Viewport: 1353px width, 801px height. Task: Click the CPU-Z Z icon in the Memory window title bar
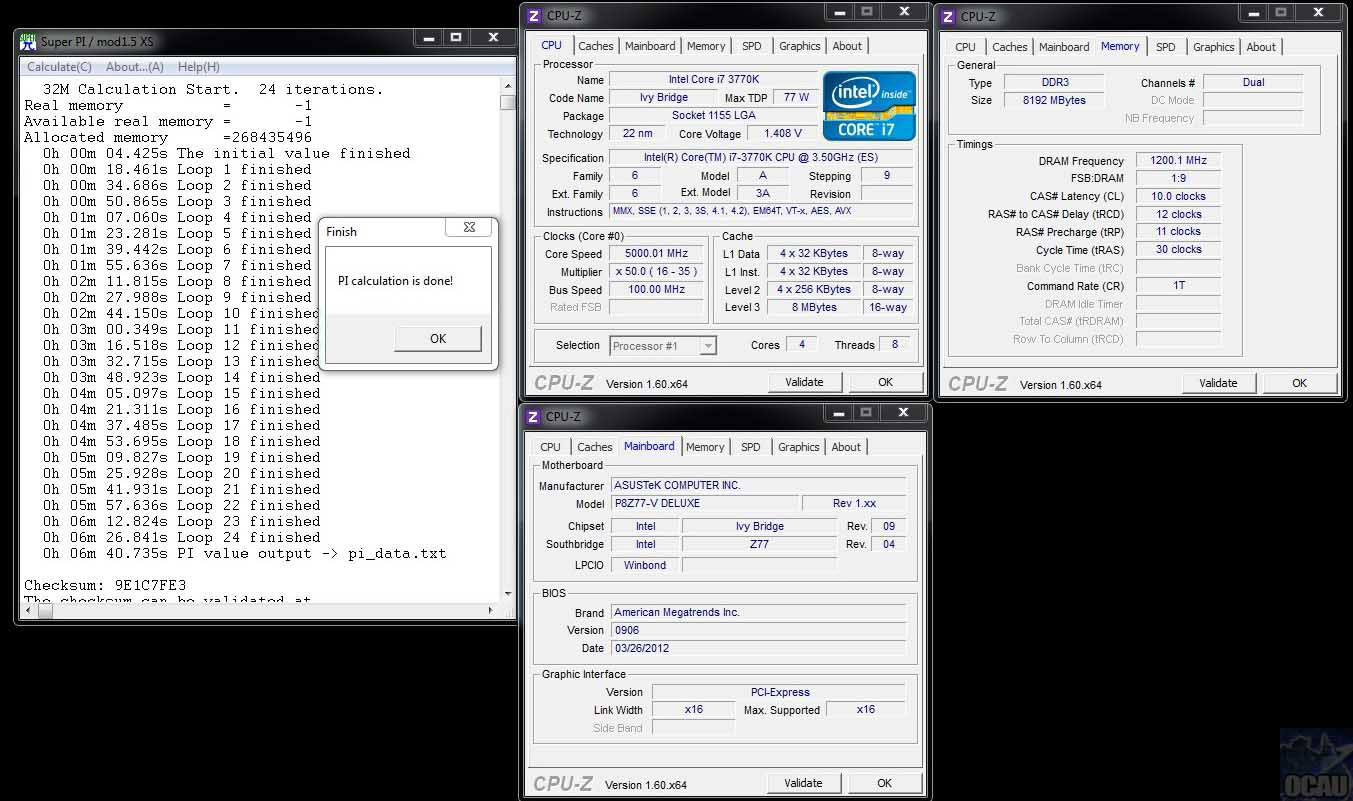coord(947,16)
